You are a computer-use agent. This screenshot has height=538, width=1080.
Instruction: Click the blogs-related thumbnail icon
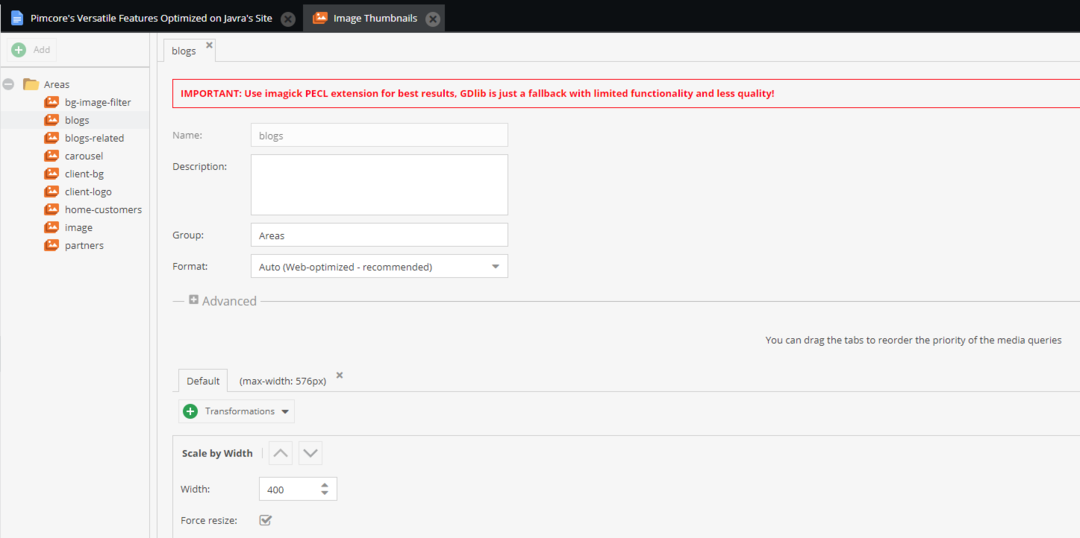[52, 138]
